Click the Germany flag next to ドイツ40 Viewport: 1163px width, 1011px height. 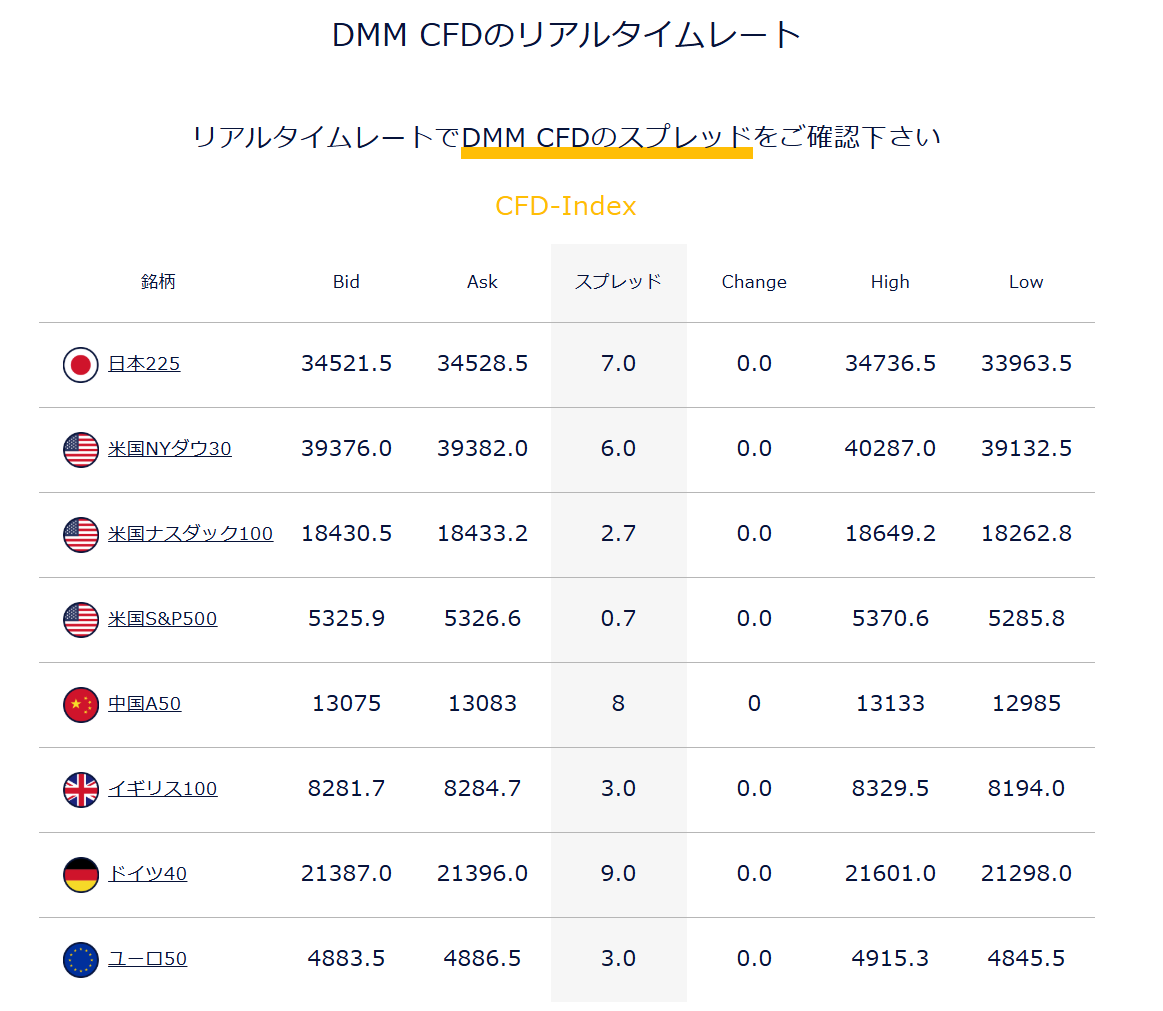click(81, 873)
